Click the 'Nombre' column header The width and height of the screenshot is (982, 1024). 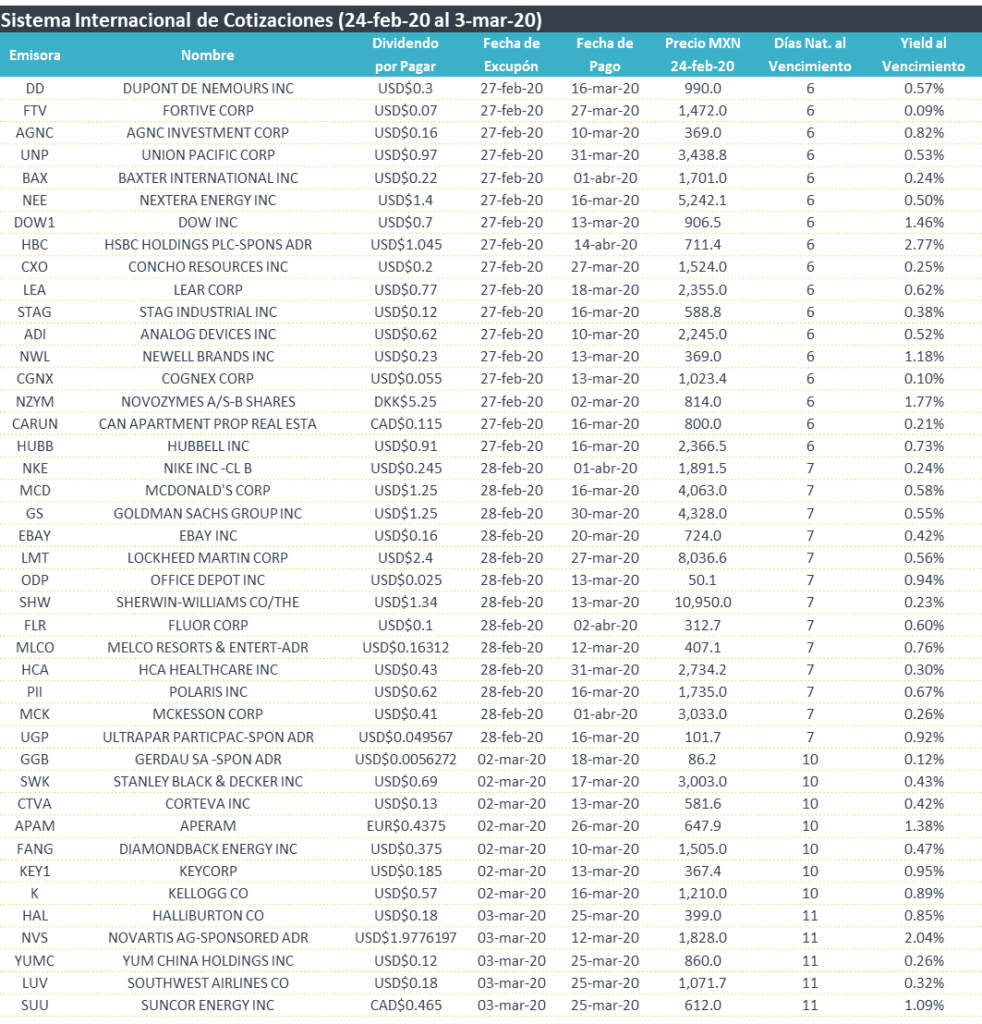coord(208,55)
